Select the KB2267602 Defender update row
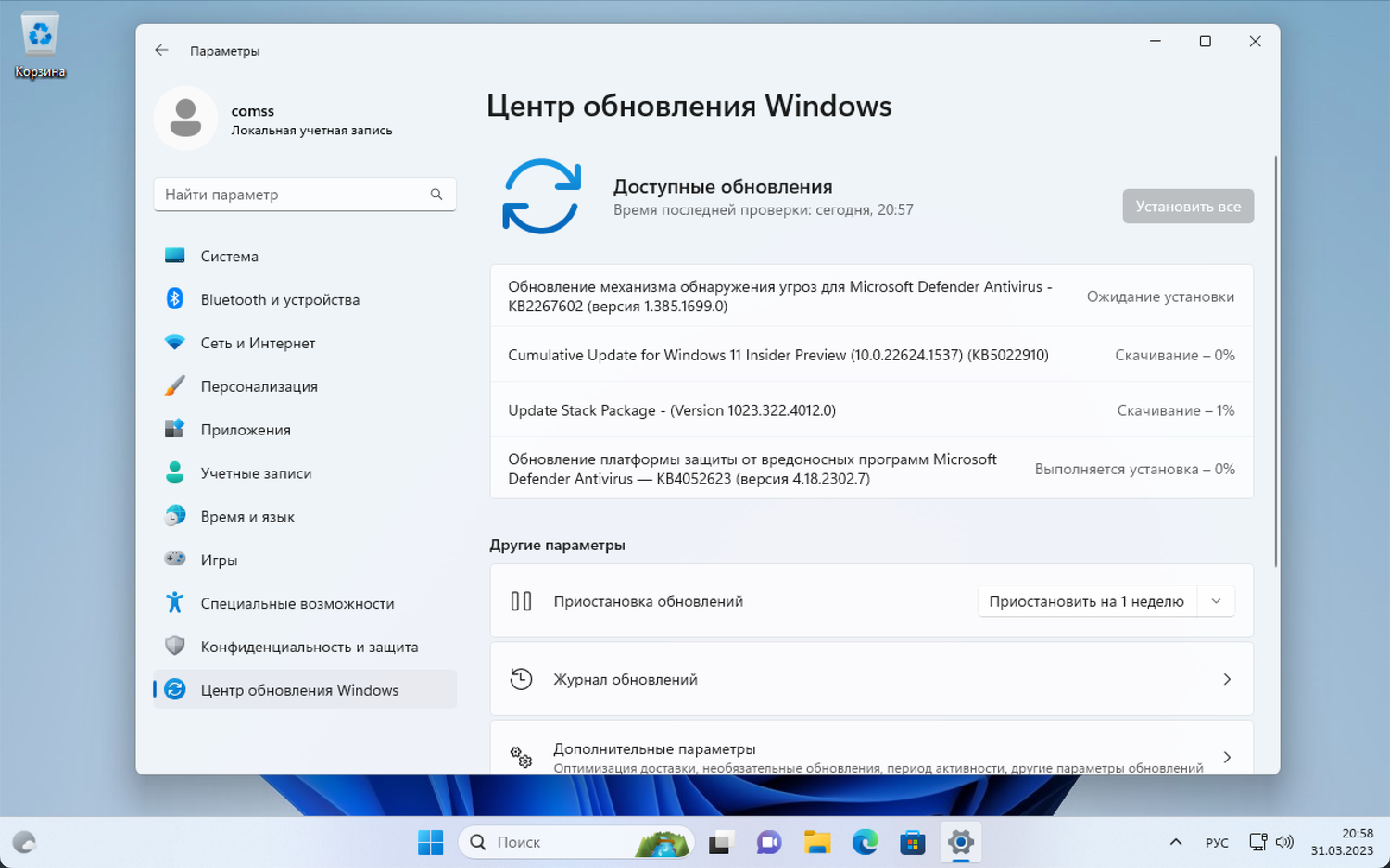The width and height of the screenshot is (1390, 868). coord(871,296)
